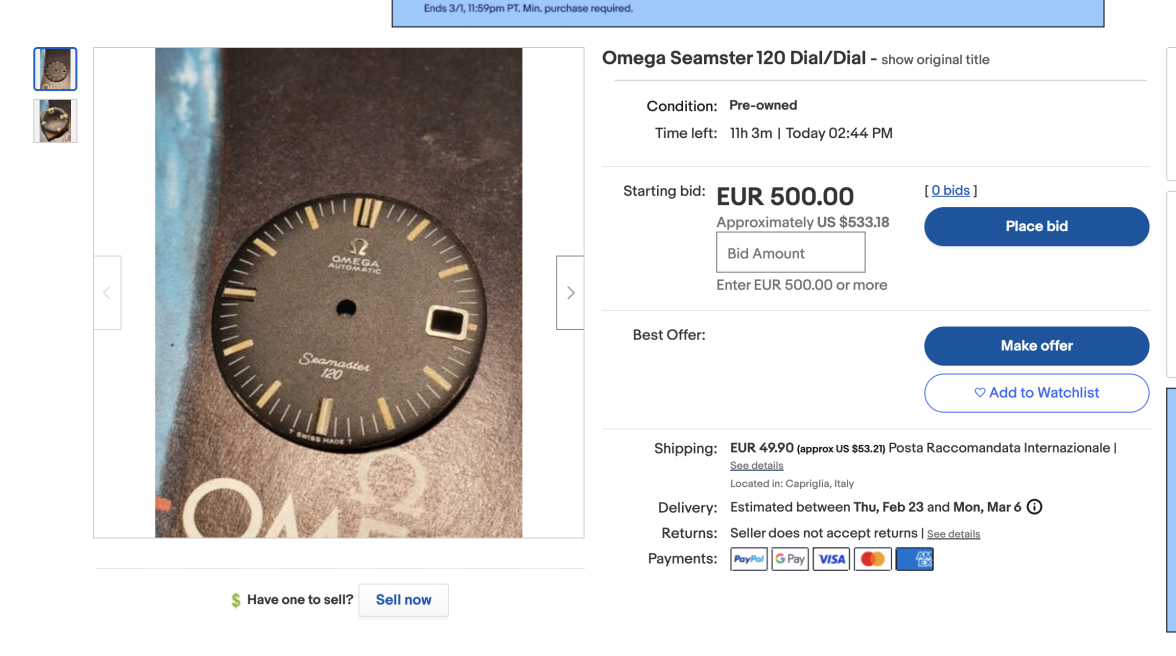Show the next listing photo
Screen dimensions: 1176x656
pos(570,293)
